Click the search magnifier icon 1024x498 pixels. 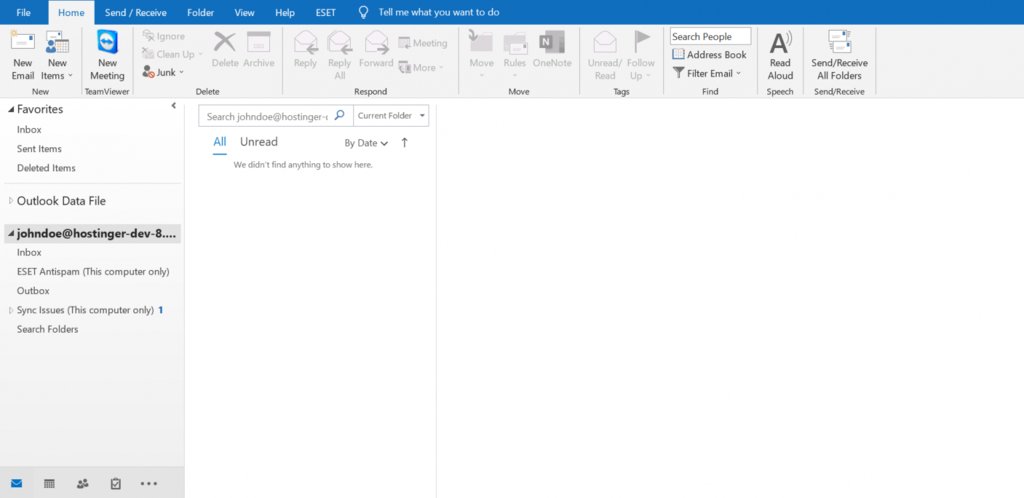(339, 116)
